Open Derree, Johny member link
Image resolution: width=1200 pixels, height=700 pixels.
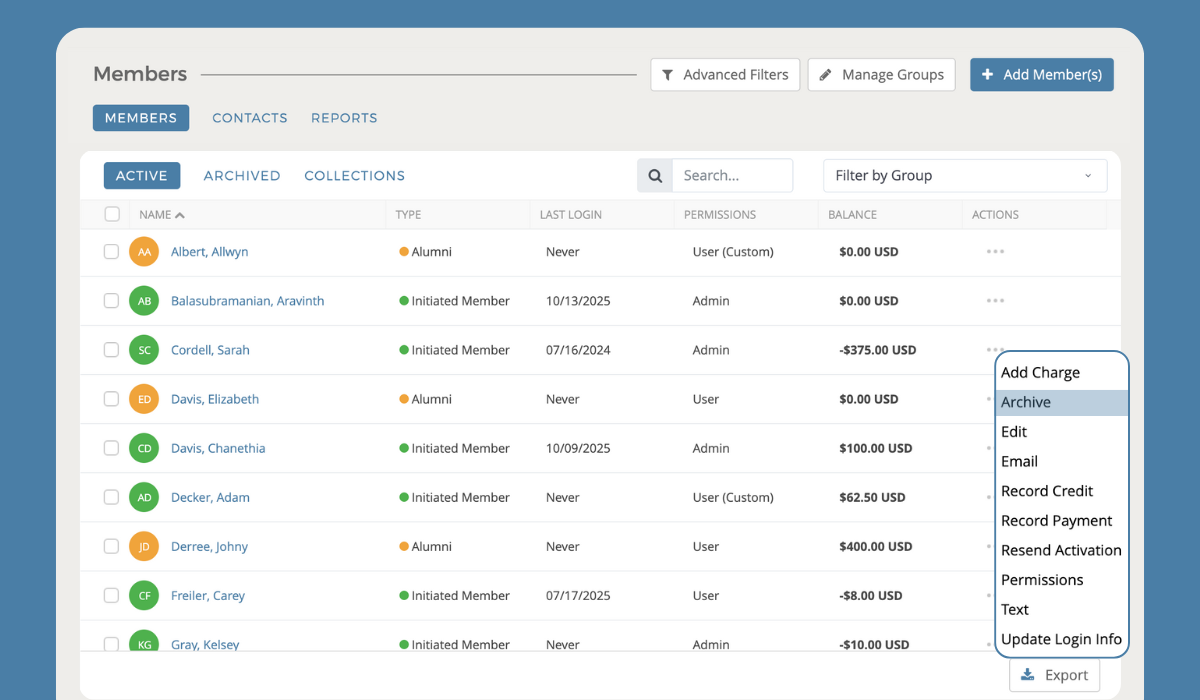click(209, 546)
